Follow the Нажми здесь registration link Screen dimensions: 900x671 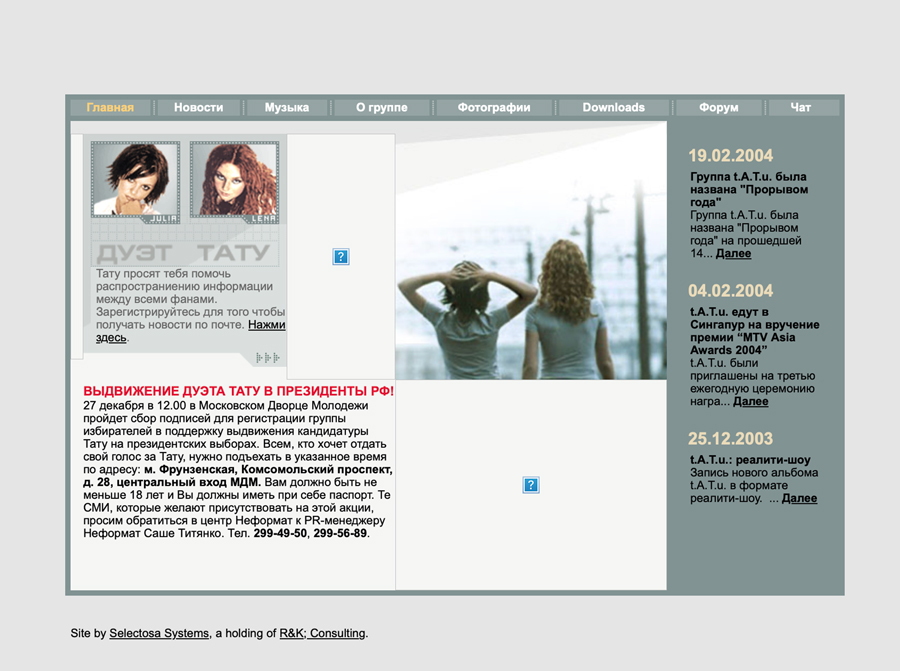(266, 325)
